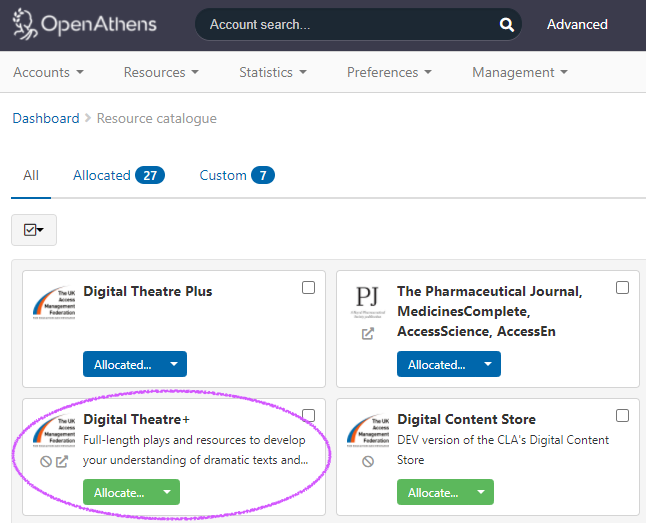Click Allocated button on Digital Theatre Plus
Screen dimensions: 646x523
click(x=123, y=364)
